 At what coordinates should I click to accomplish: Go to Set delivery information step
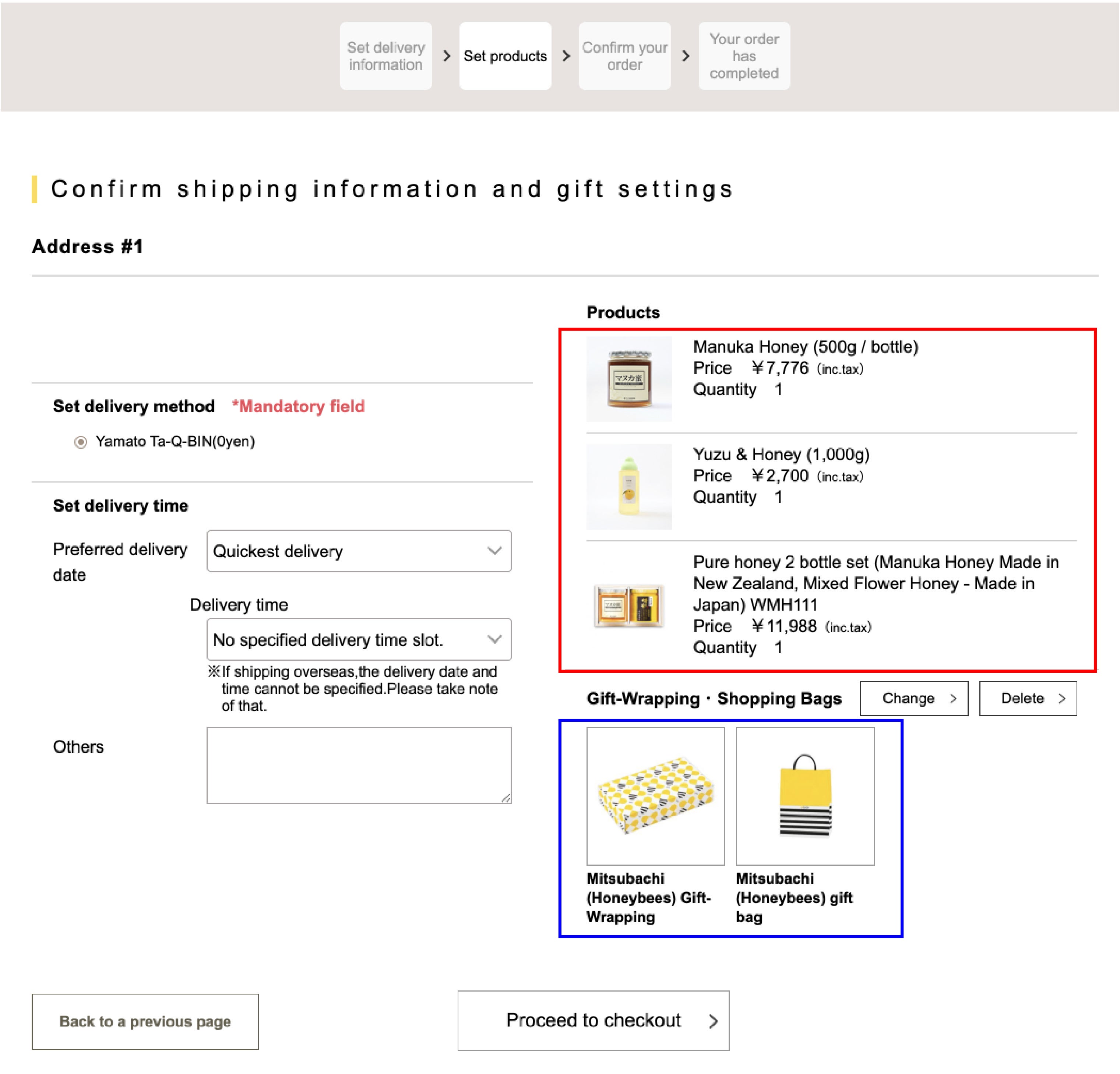pyautogui.click(x=386, y=56)
